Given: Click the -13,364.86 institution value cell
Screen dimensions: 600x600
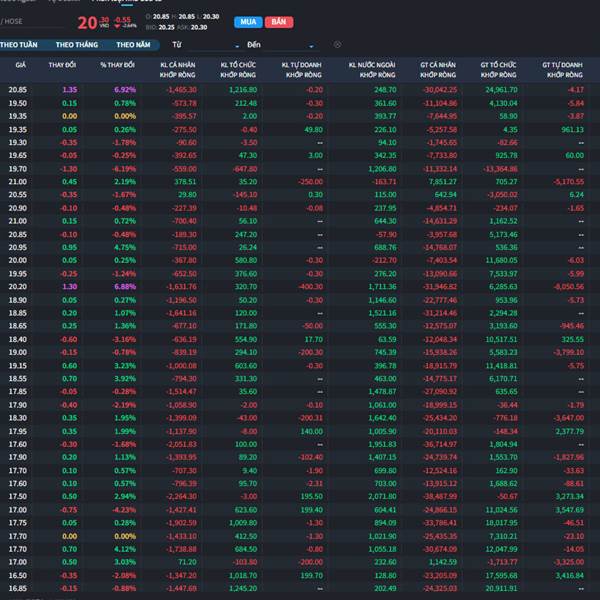Looking at the screenshot, I should (x=502, y=169).
